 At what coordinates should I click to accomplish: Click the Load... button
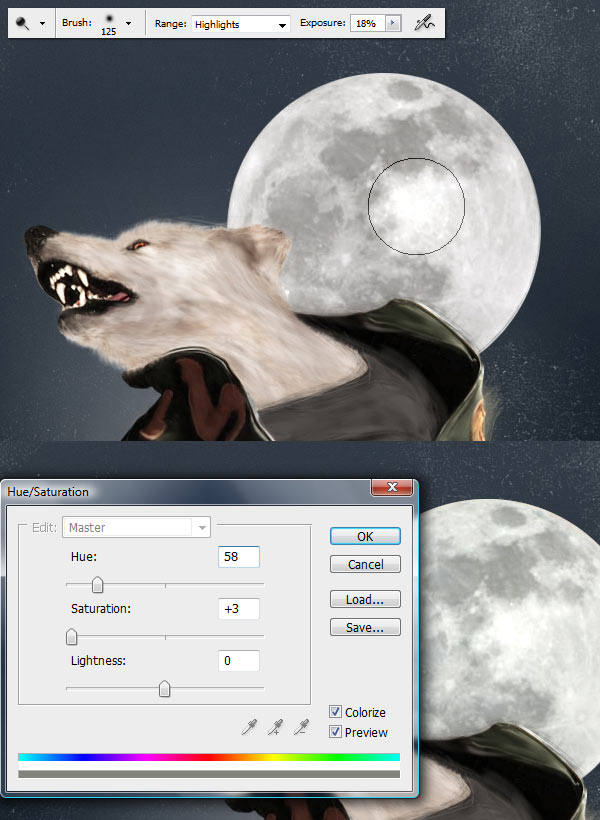(365, 599)
